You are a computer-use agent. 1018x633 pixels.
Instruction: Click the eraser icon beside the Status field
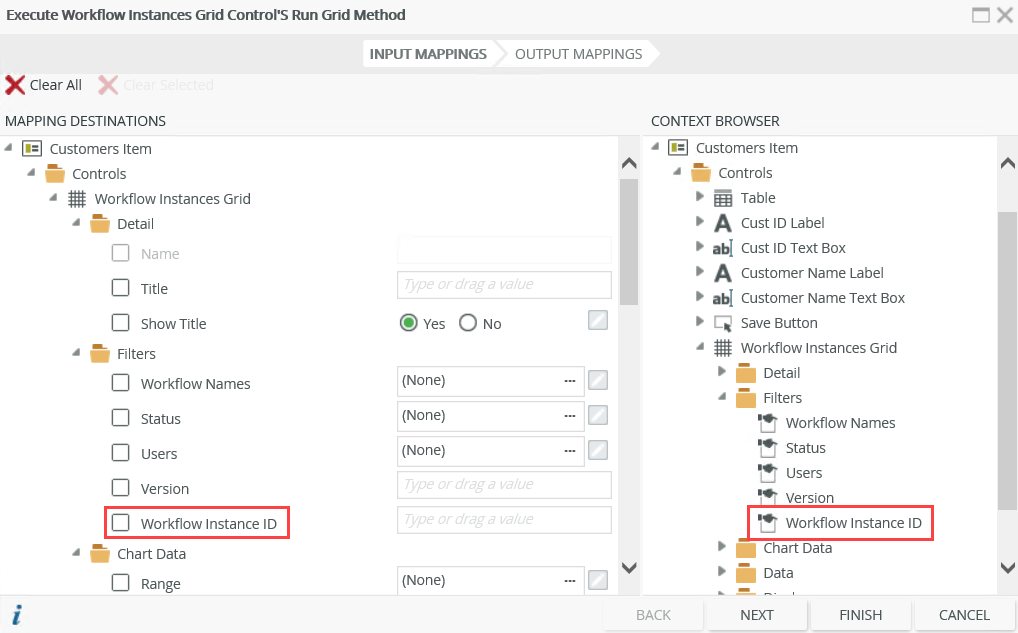click(x=597, y=415)
